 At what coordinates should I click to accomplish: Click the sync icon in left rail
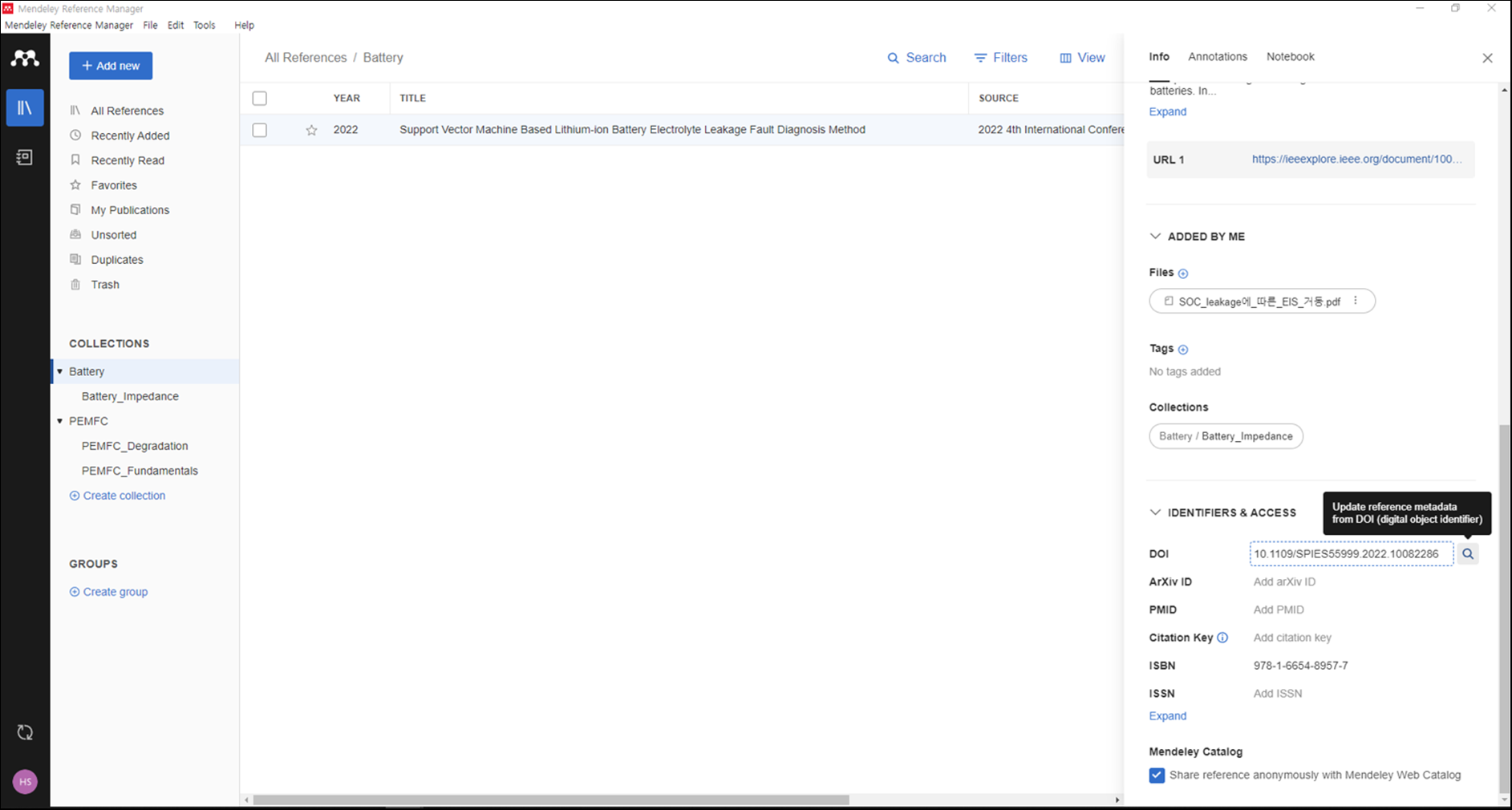25,732
